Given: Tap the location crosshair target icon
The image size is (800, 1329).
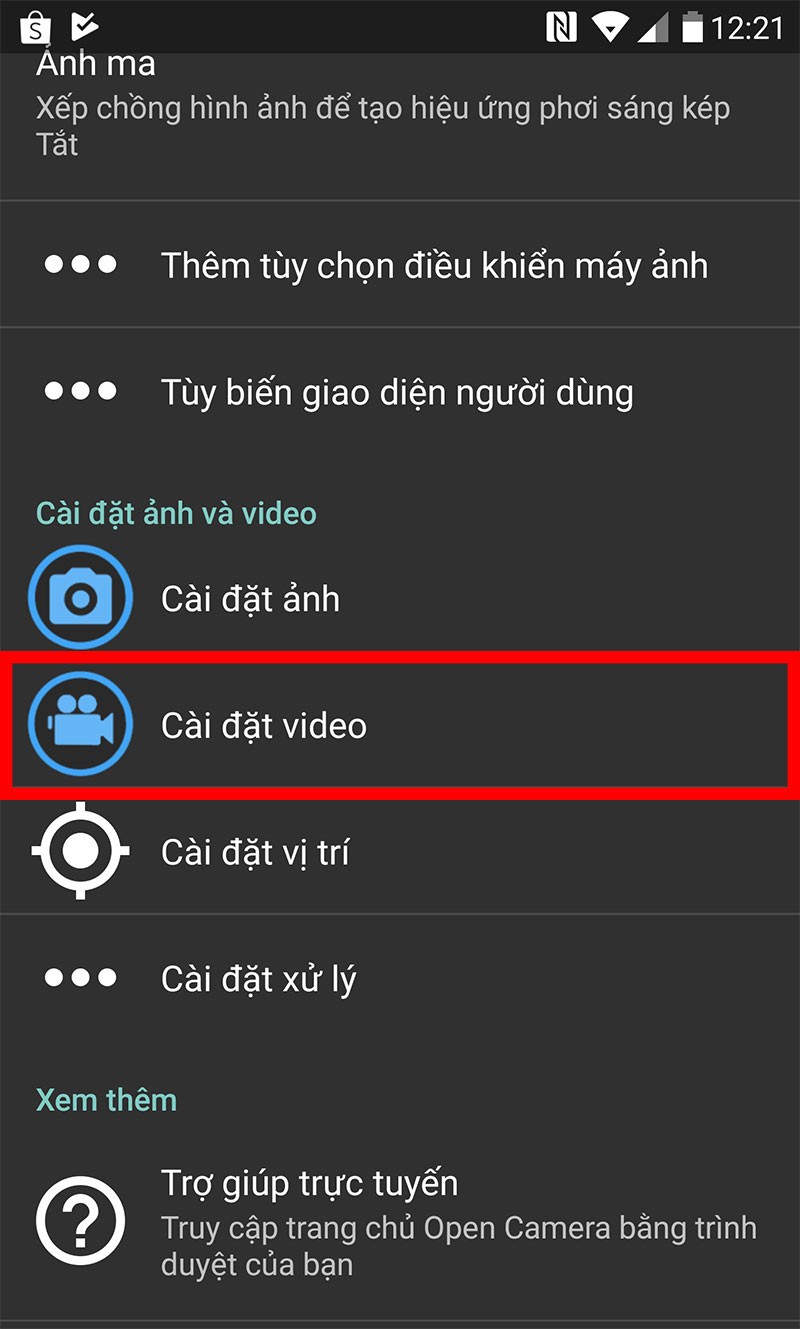Looking at the screenshot, I should [81, 851].
